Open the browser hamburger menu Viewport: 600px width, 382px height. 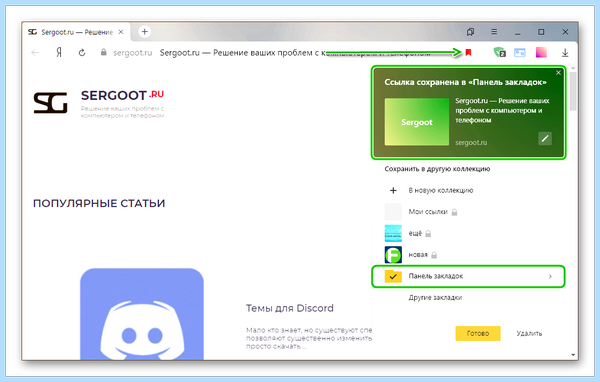(494, 32)
